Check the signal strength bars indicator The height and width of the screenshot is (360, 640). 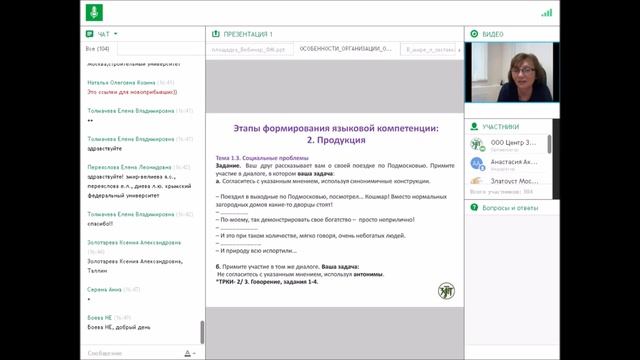tap(547, 13)
